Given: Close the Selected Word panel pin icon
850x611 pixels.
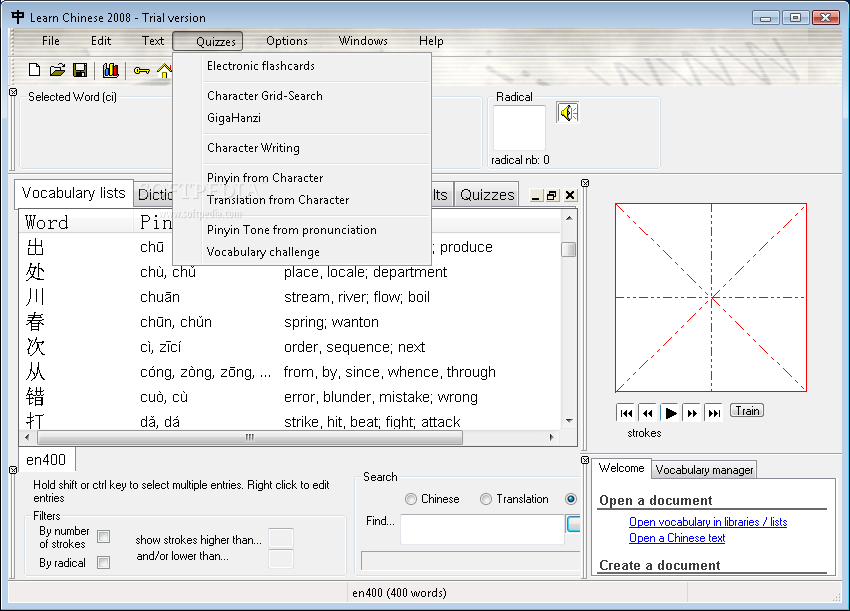Looking at the screenshot, I should (x=14, y=92).
